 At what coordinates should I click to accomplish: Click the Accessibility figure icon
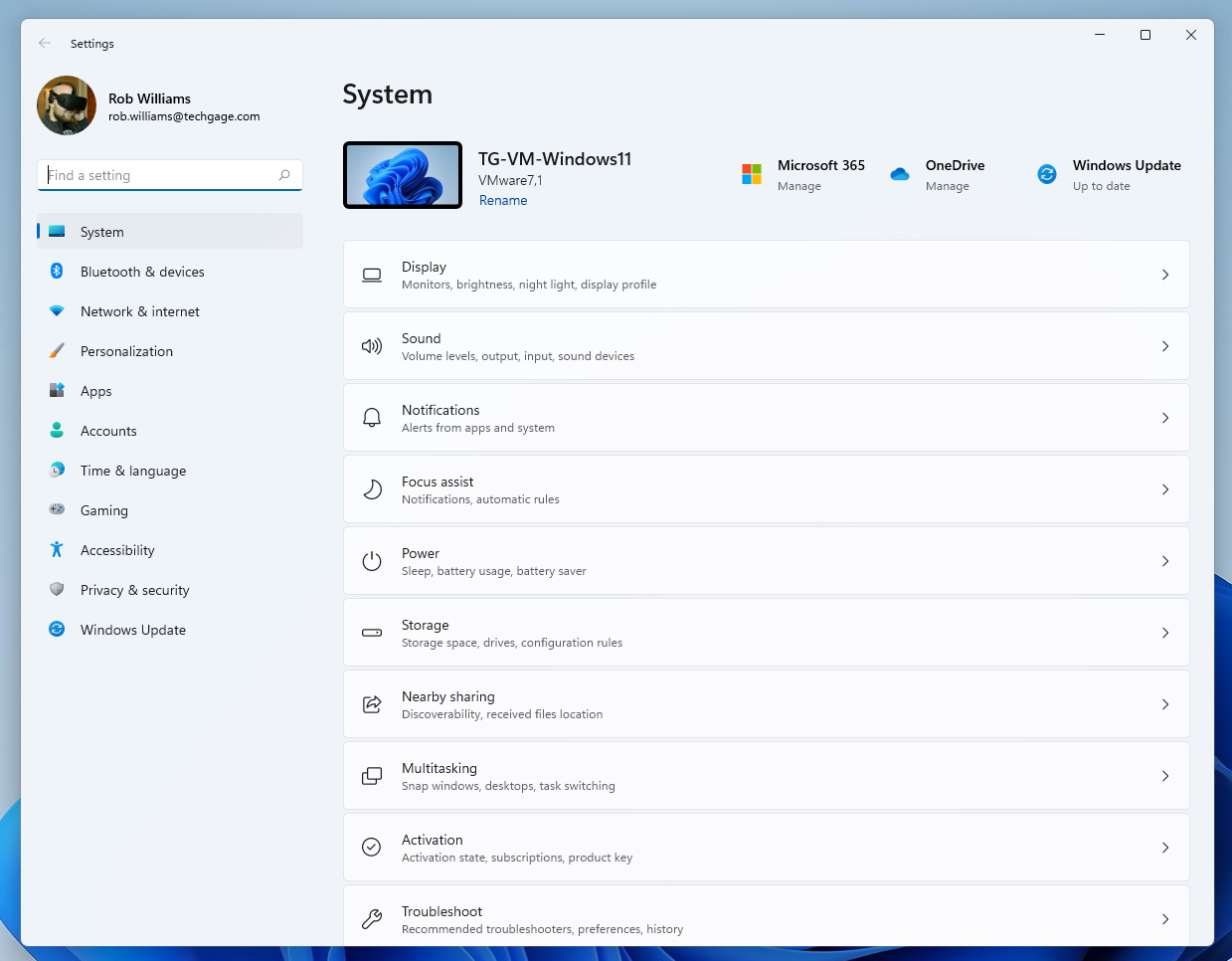click(x=57, y=550)
